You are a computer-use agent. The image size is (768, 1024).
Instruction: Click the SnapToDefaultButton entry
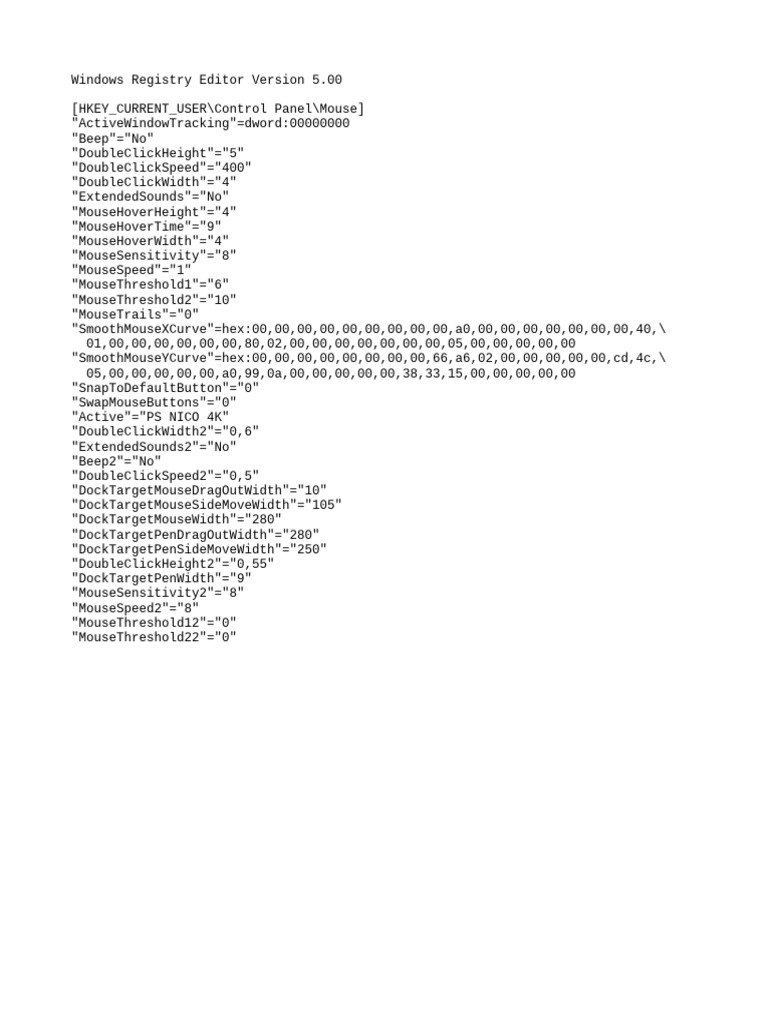165,388
